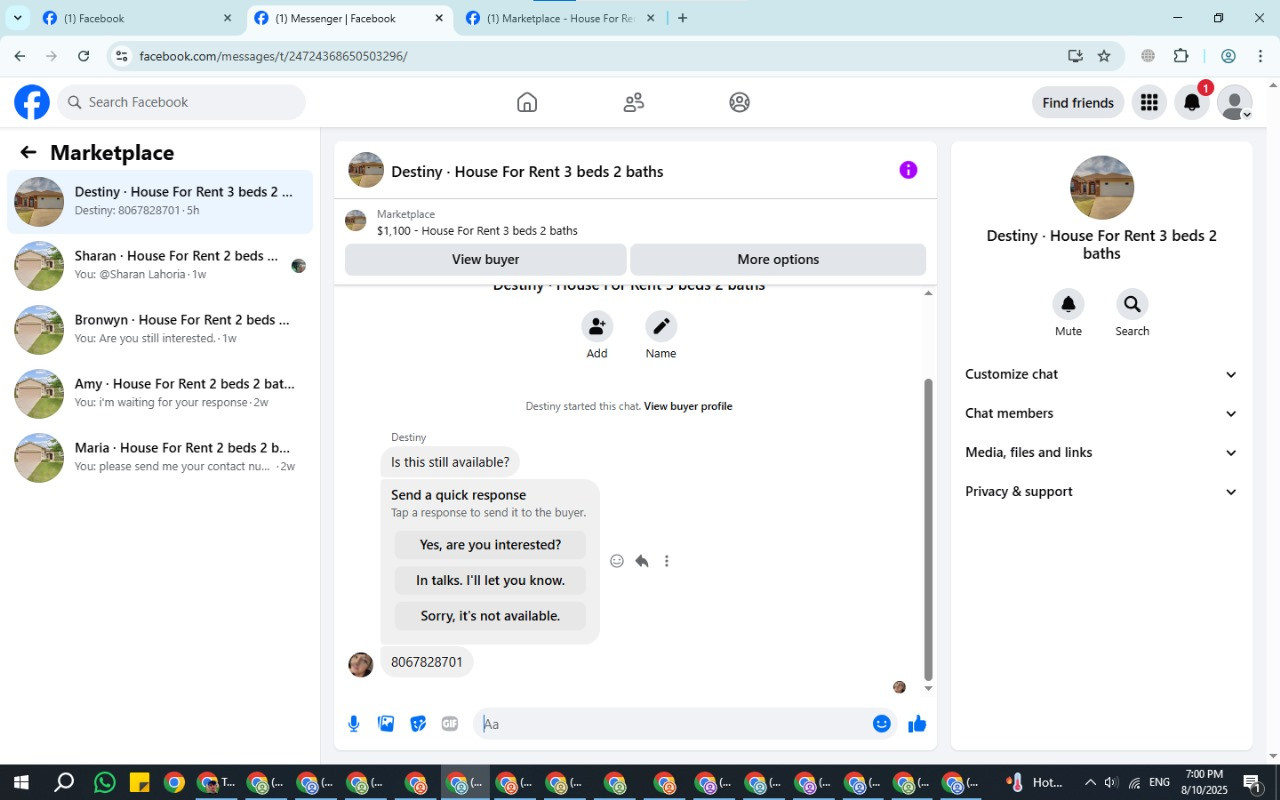Focus the Search Facebook field
The image size is (1280, 800).
182,102
